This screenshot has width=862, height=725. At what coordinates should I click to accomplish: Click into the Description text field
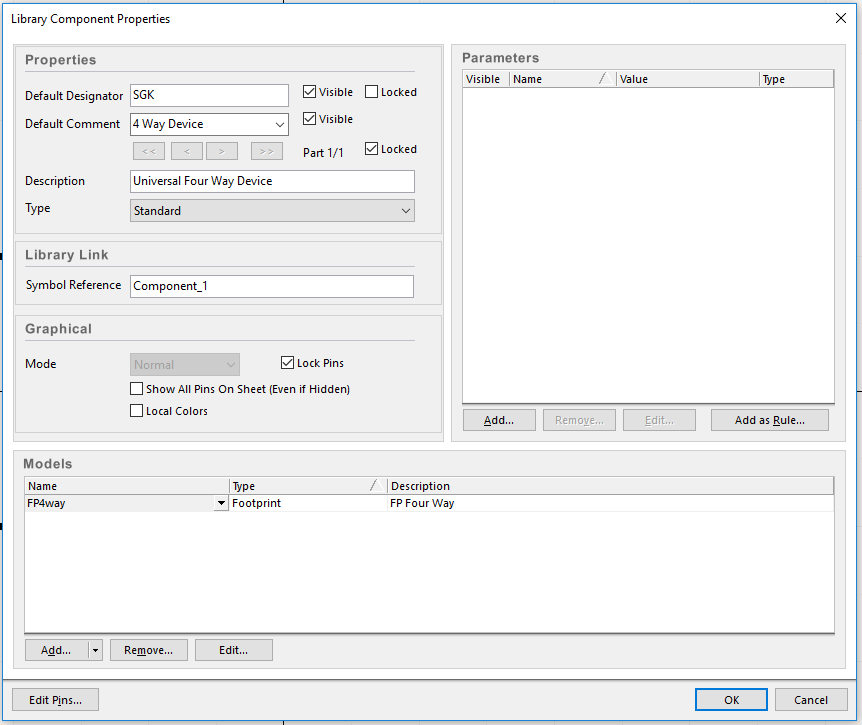(272, 181)
